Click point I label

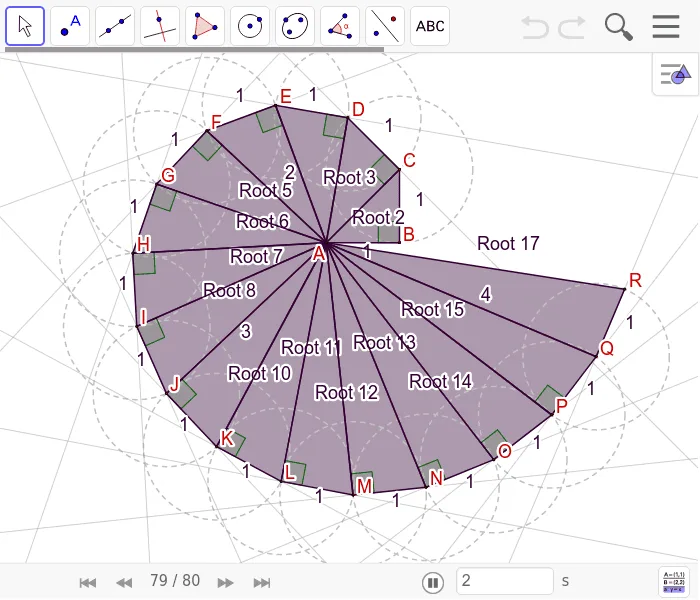(x=143, y=317)
